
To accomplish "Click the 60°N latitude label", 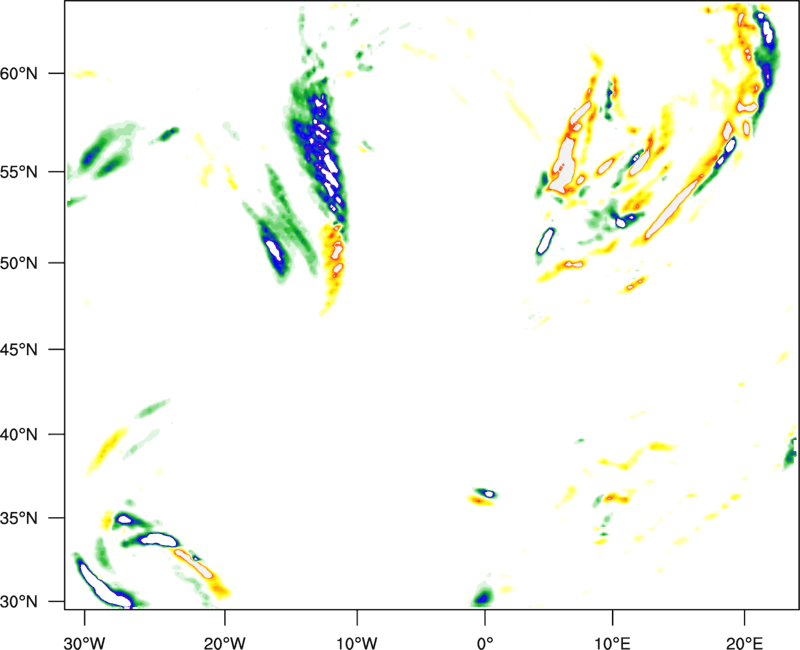I will click(19, 74).
